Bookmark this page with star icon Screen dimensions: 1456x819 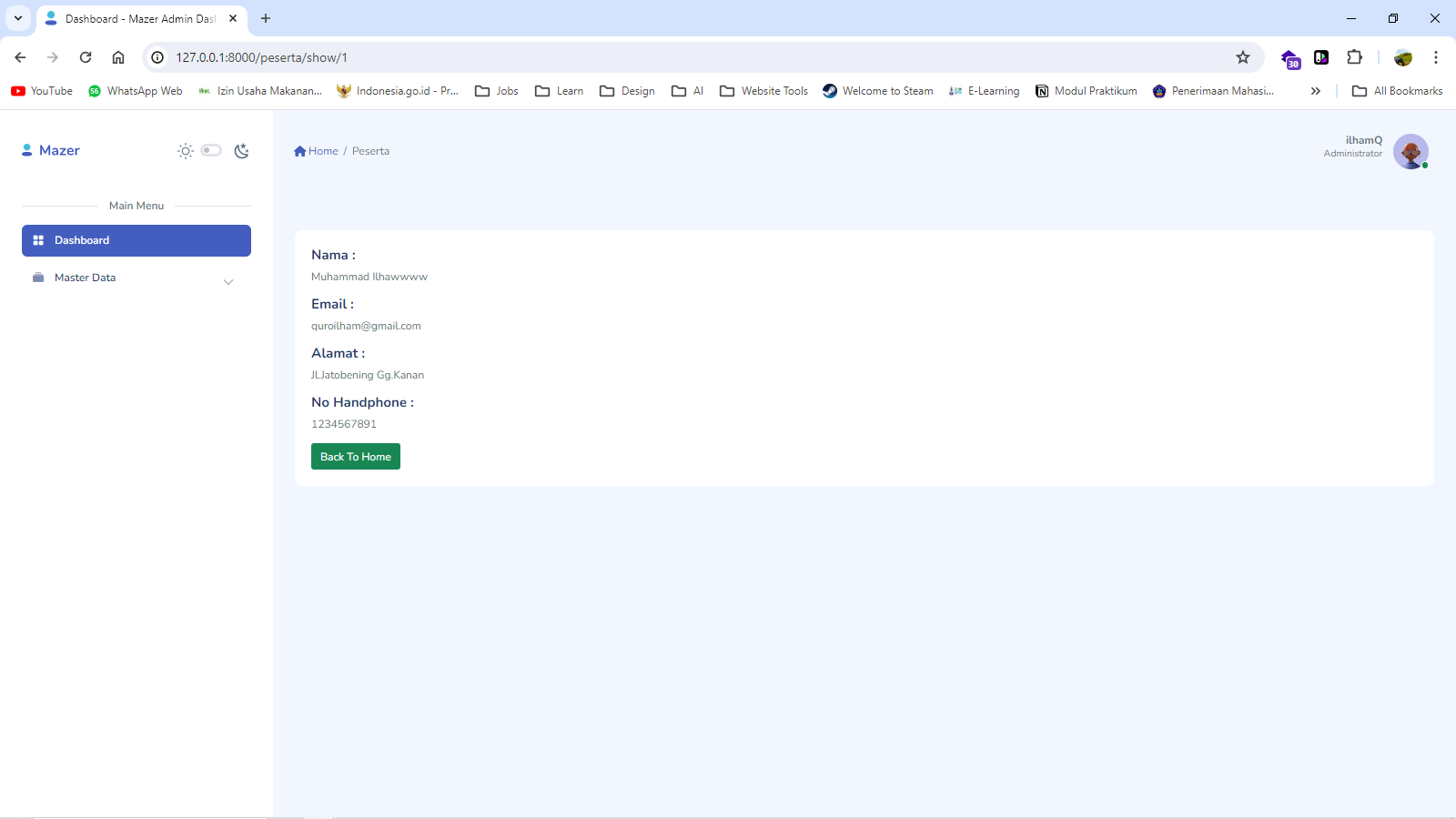[1243, 57]
